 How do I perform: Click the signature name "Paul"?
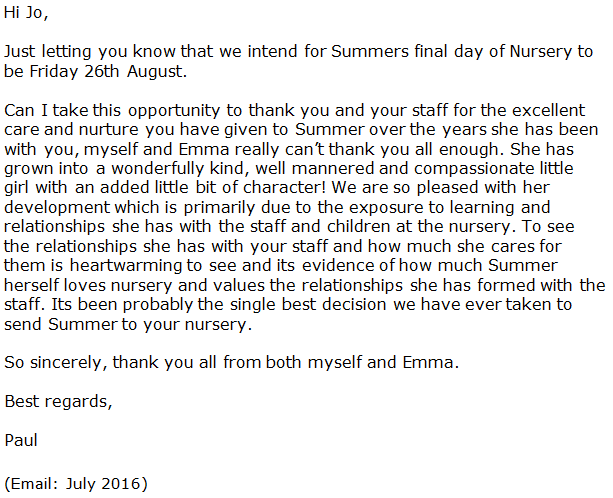21,440
